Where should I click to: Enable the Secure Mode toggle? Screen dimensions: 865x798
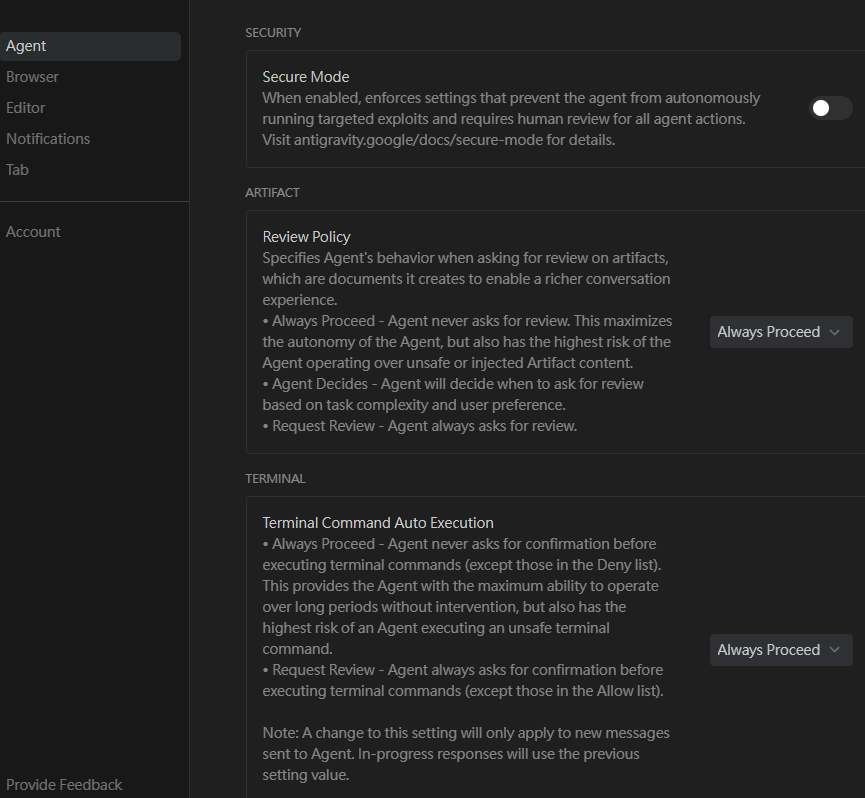point(830,107)
